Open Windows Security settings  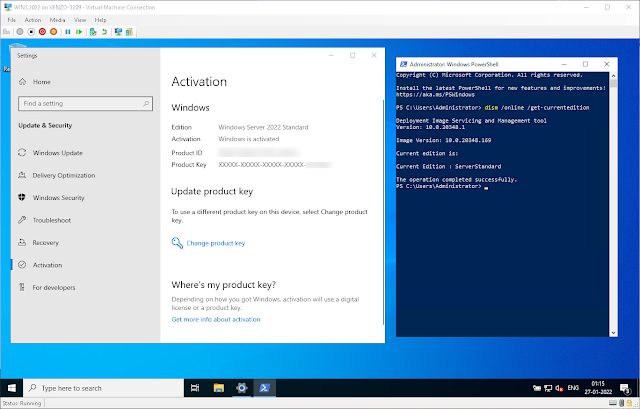click(58, 198)
